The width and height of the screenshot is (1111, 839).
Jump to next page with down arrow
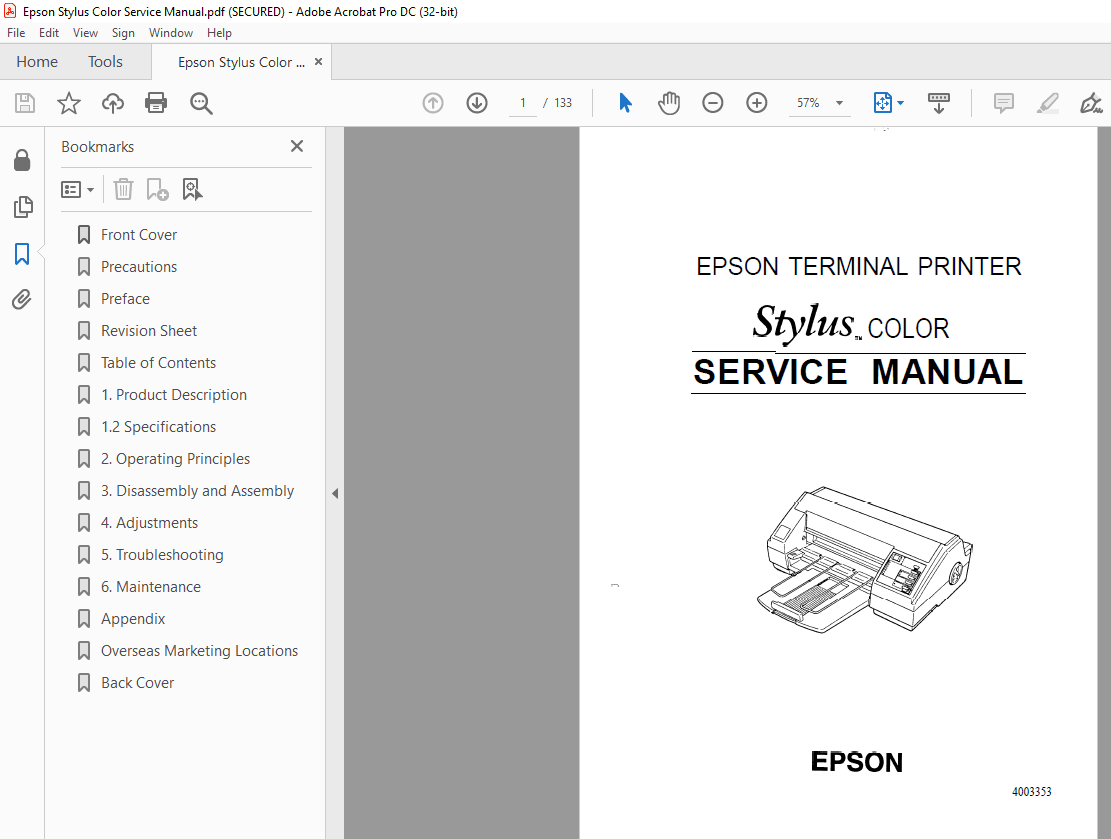point(477,102)
